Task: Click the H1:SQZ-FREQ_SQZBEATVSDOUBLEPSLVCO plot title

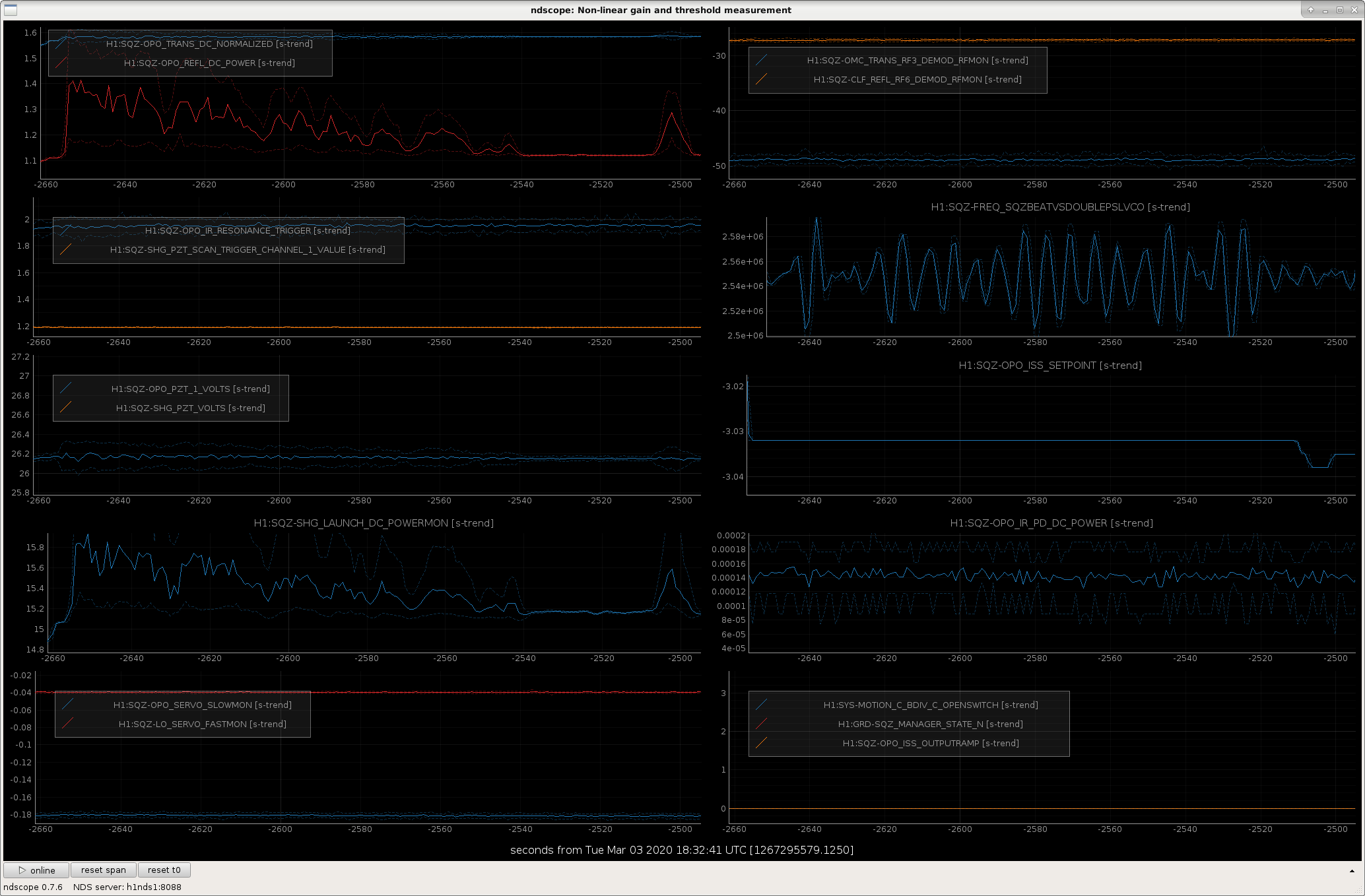Action: (x=1060, y=207)
